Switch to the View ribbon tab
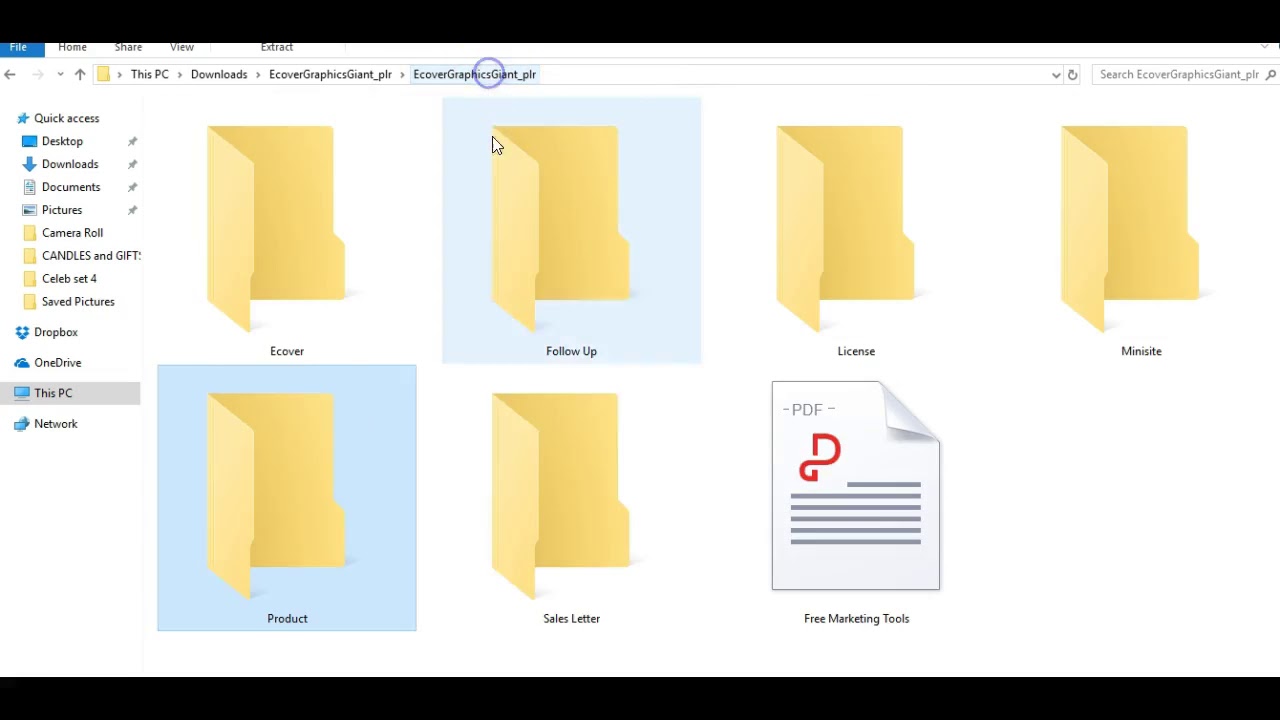Viewport: 1280px width, 720px height. (x=182, y=47)
